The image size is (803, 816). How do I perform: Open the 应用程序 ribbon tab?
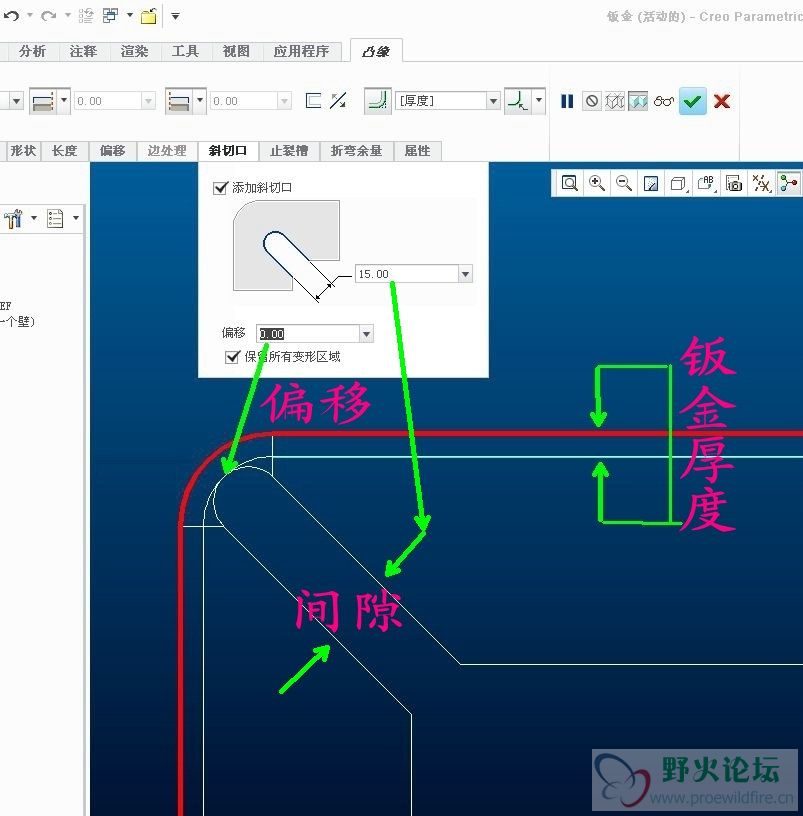pos(301,51)
